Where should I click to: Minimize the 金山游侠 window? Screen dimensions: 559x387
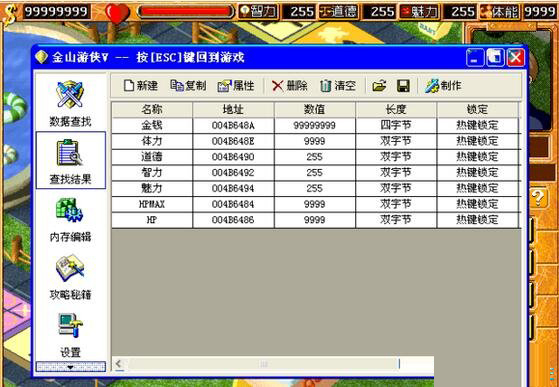coord(475,58)
